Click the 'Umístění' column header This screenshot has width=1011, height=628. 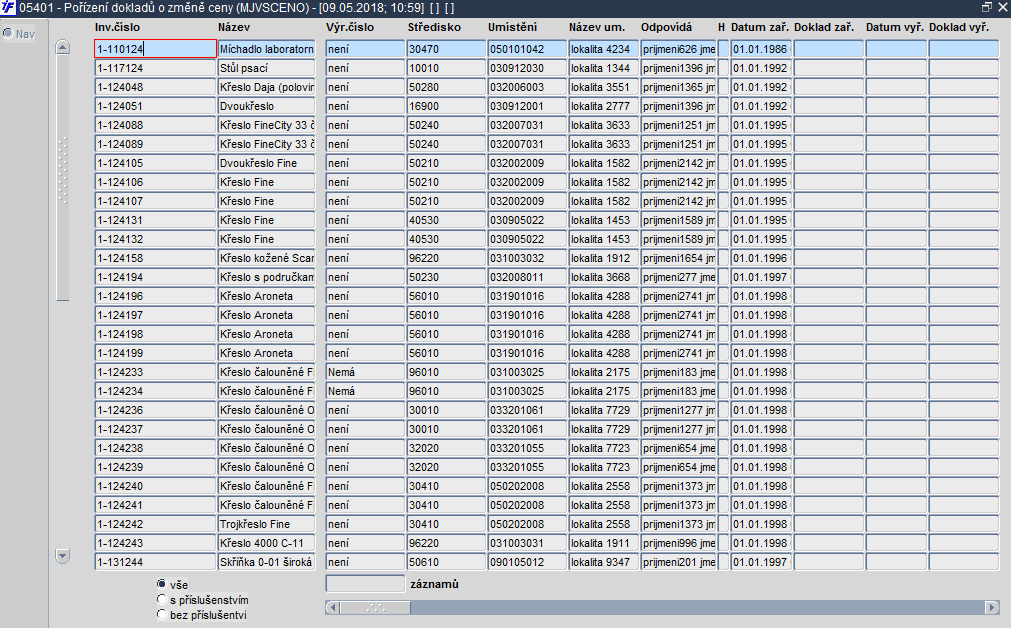point(513,27)
